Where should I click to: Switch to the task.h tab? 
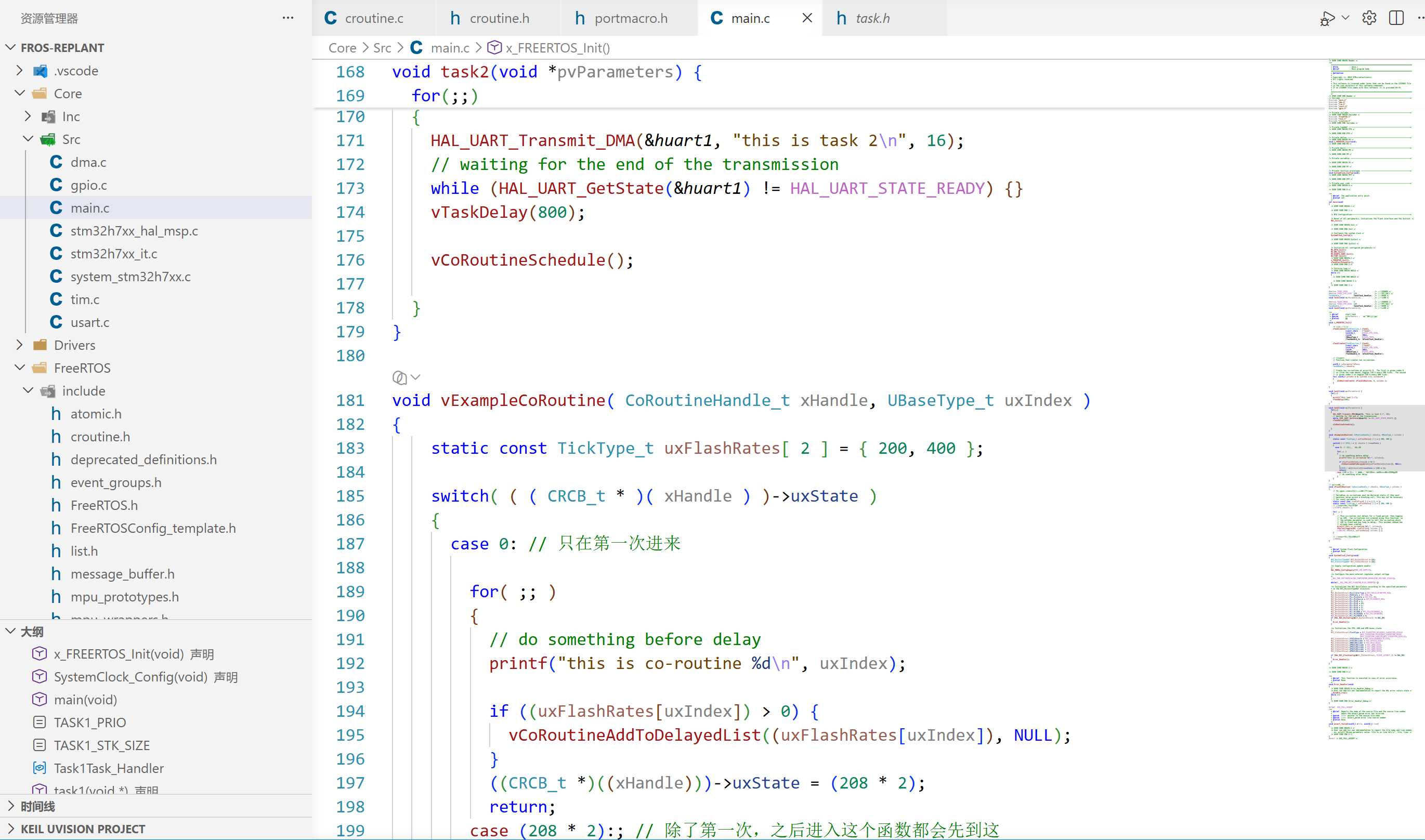(x=883, y=18)
